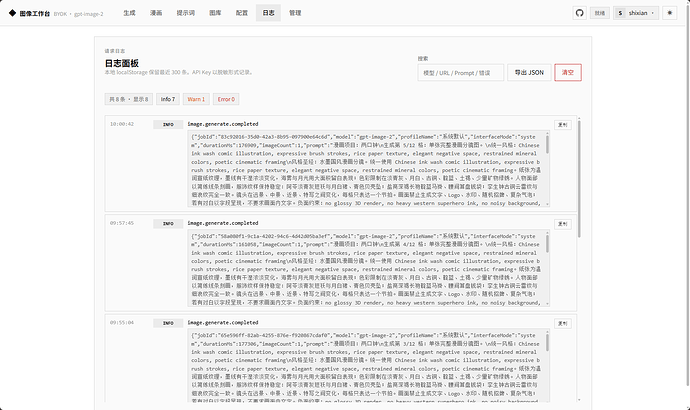Toggle the light/dark theme sun icon
Viewport: 690px width, 410px height.
tap(670, 13)
